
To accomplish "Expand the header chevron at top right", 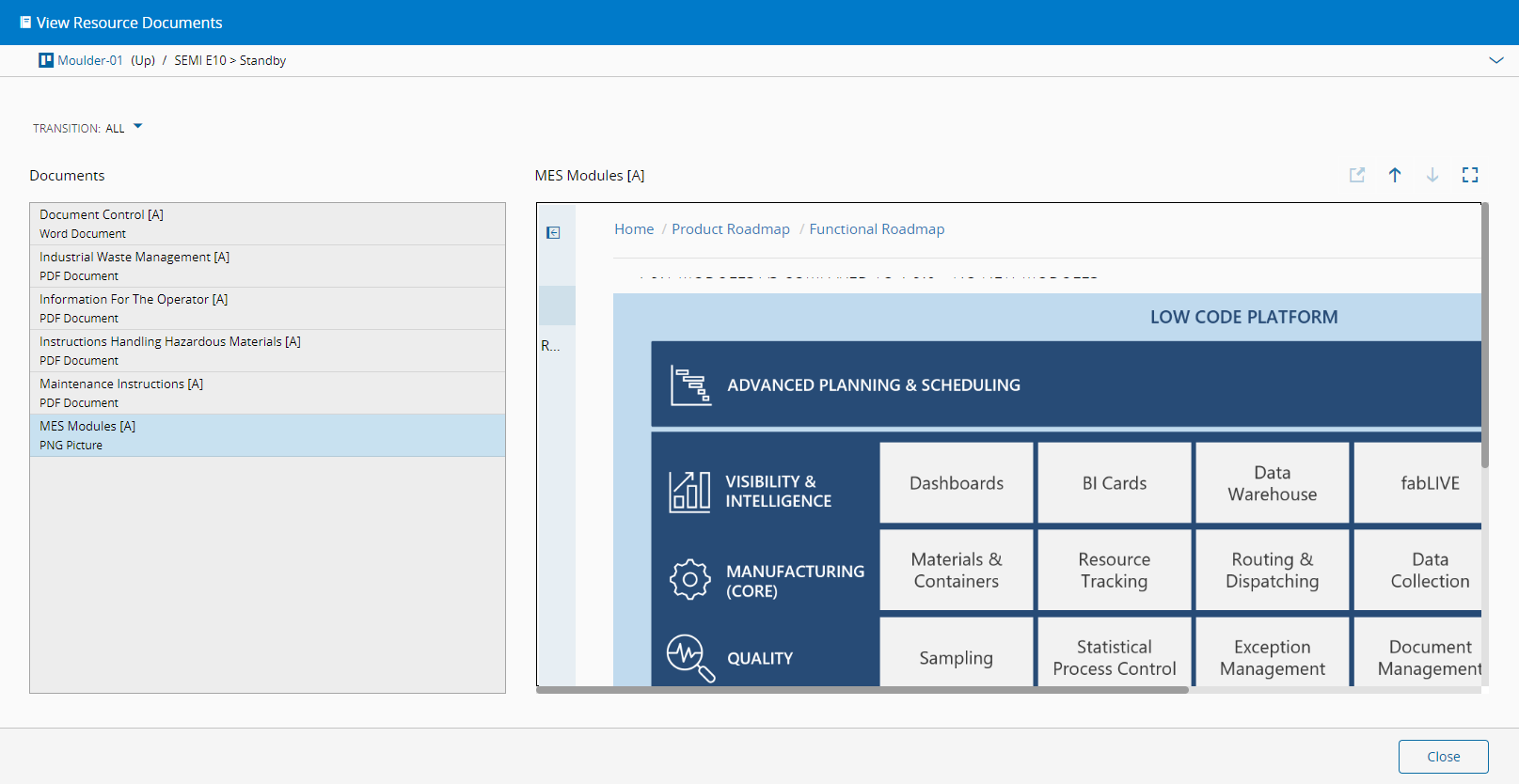I will [x=1495, y=60].
